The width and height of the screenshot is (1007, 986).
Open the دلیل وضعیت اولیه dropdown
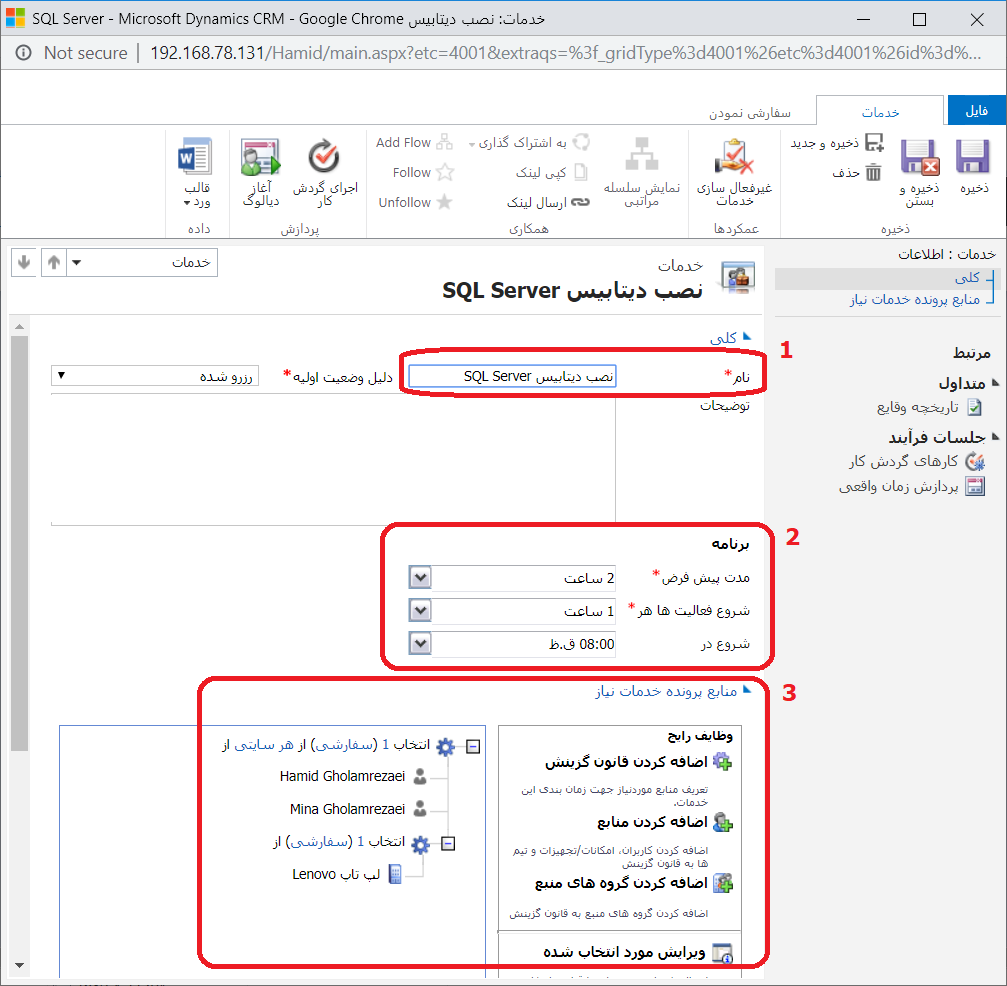pyautogui.click(x=155, y=375)
